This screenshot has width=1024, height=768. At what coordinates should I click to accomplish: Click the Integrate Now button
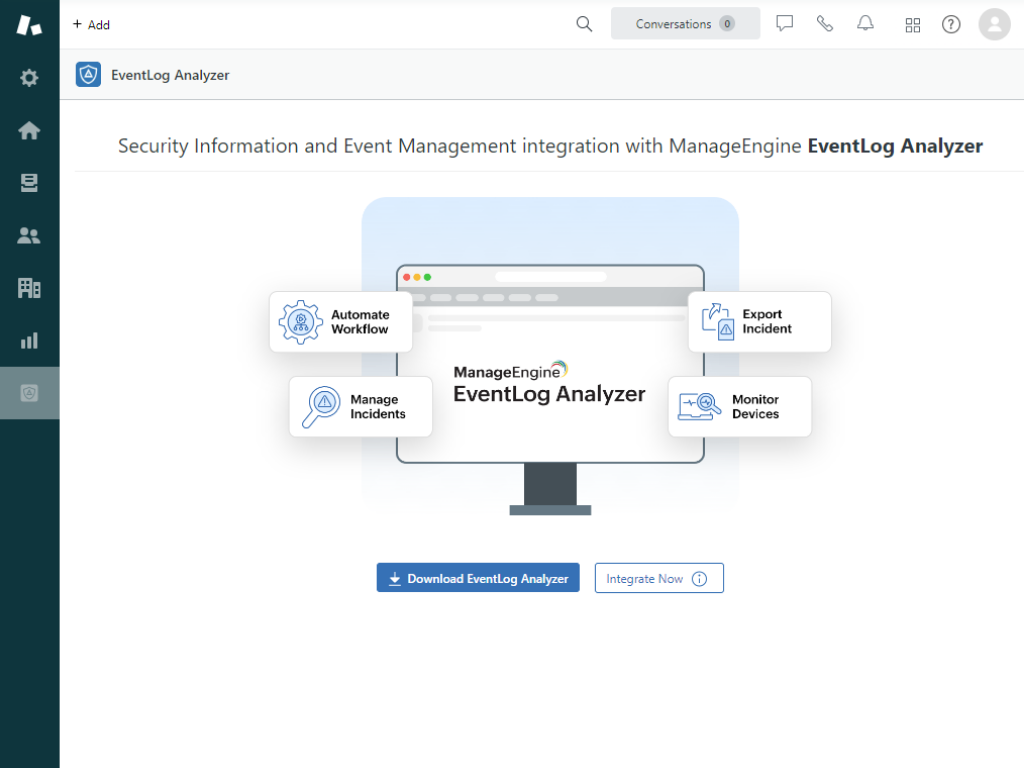(x=658, y=578)
